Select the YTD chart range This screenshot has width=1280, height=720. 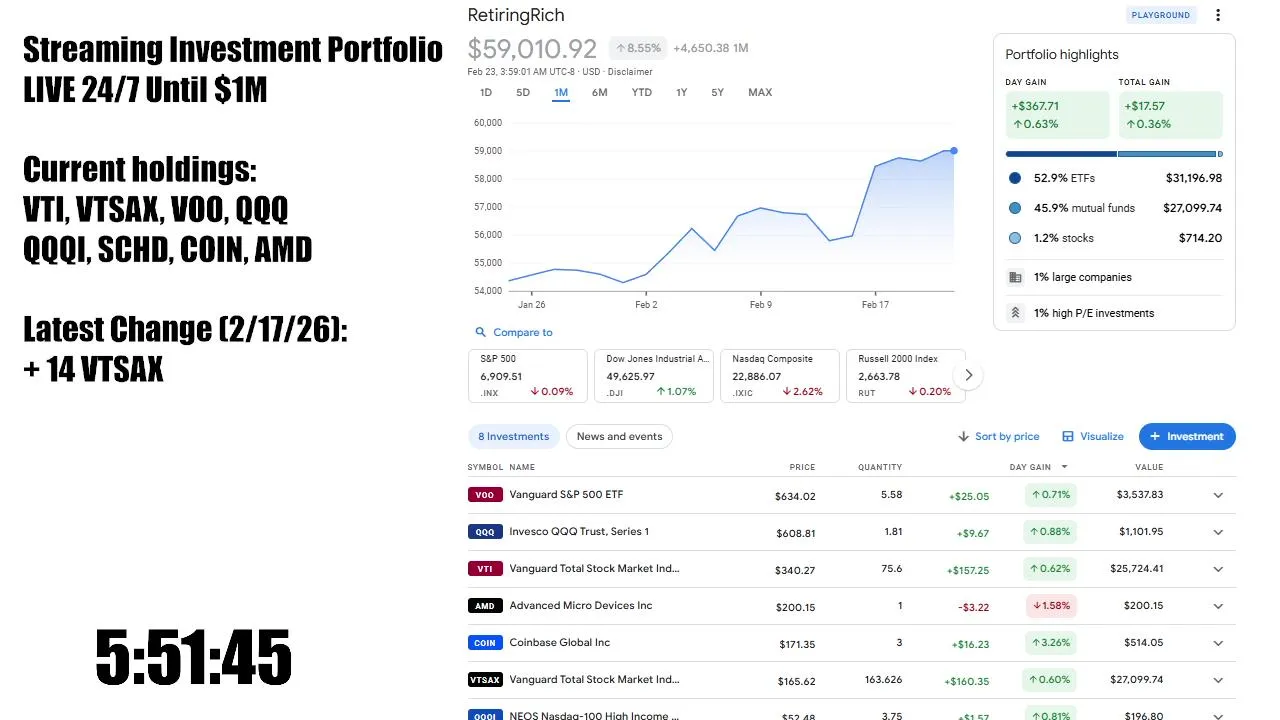[642, 93]
